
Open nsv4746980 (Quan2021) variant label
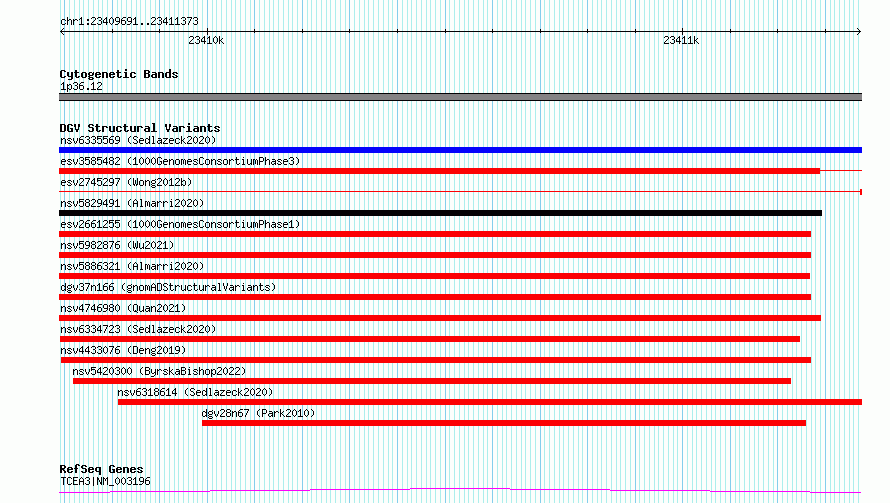click(123, 308)
